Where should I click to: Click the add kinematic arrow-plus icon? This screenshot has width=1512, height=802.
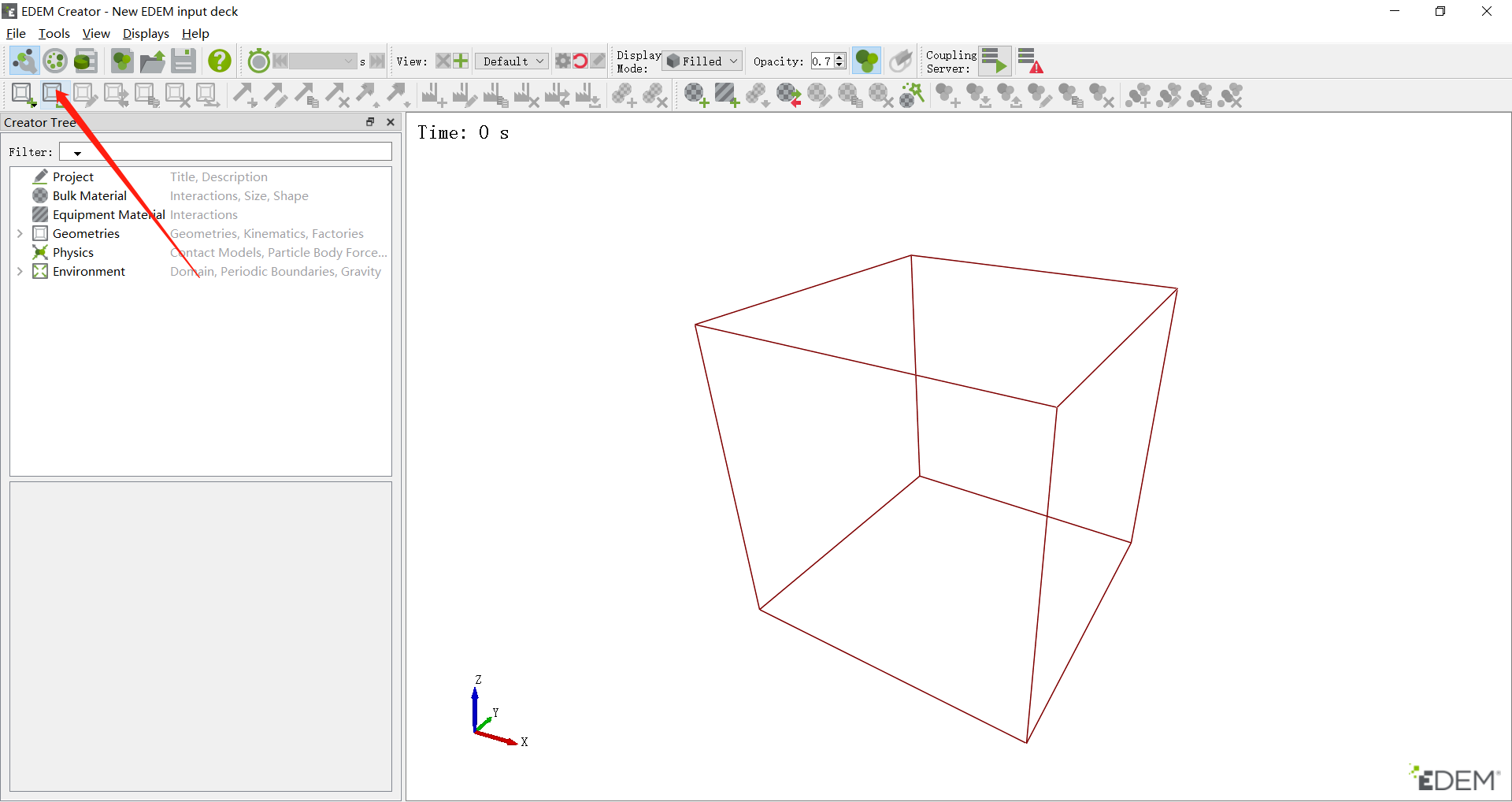(245, 95)
